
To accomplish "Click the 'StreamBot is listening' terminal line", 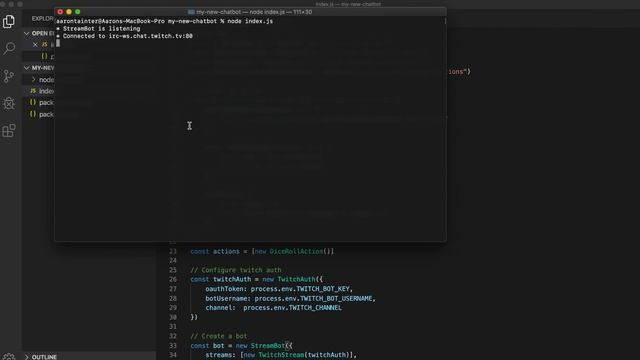I will click(98, 29).
